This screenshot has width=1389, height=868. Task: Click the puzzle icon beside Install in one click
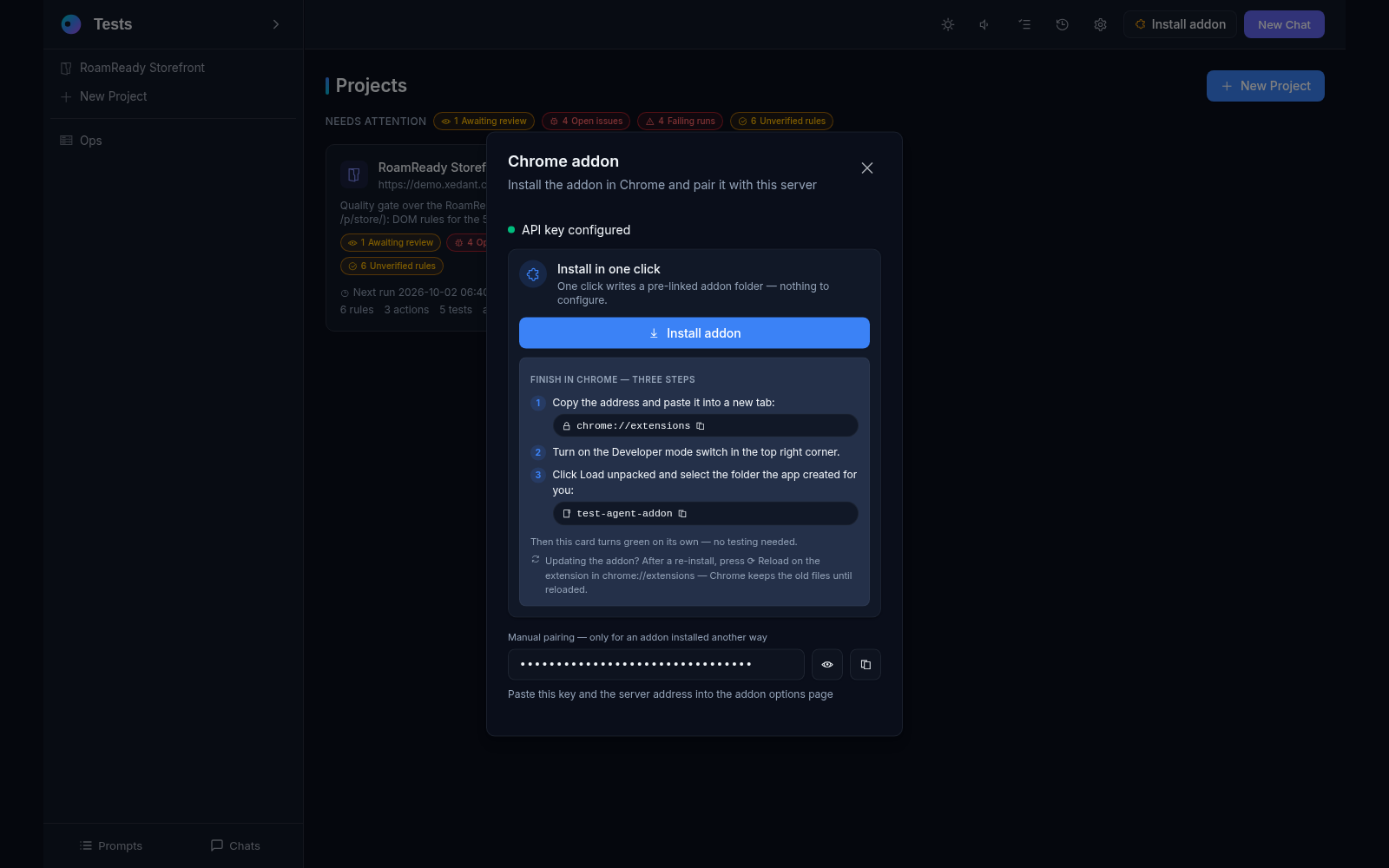click(x=533, y=274)
